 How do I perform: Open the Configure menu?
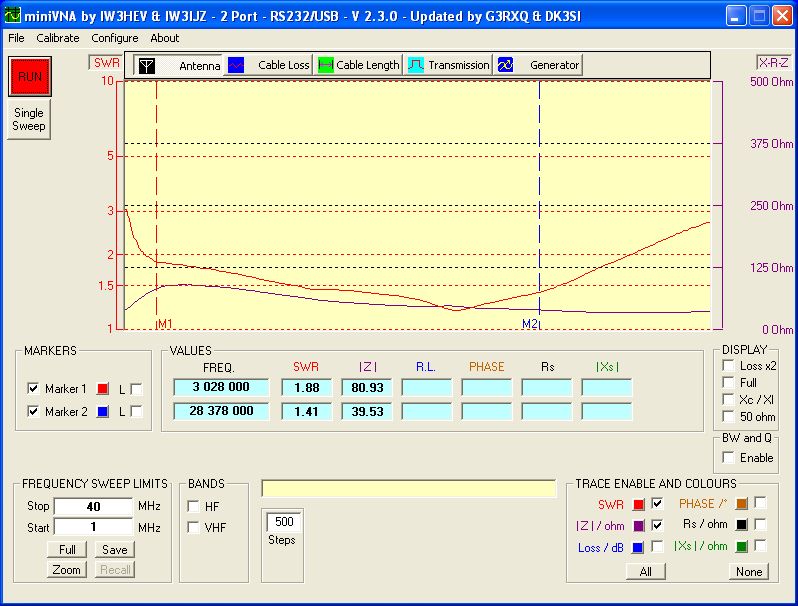(115, 38)
